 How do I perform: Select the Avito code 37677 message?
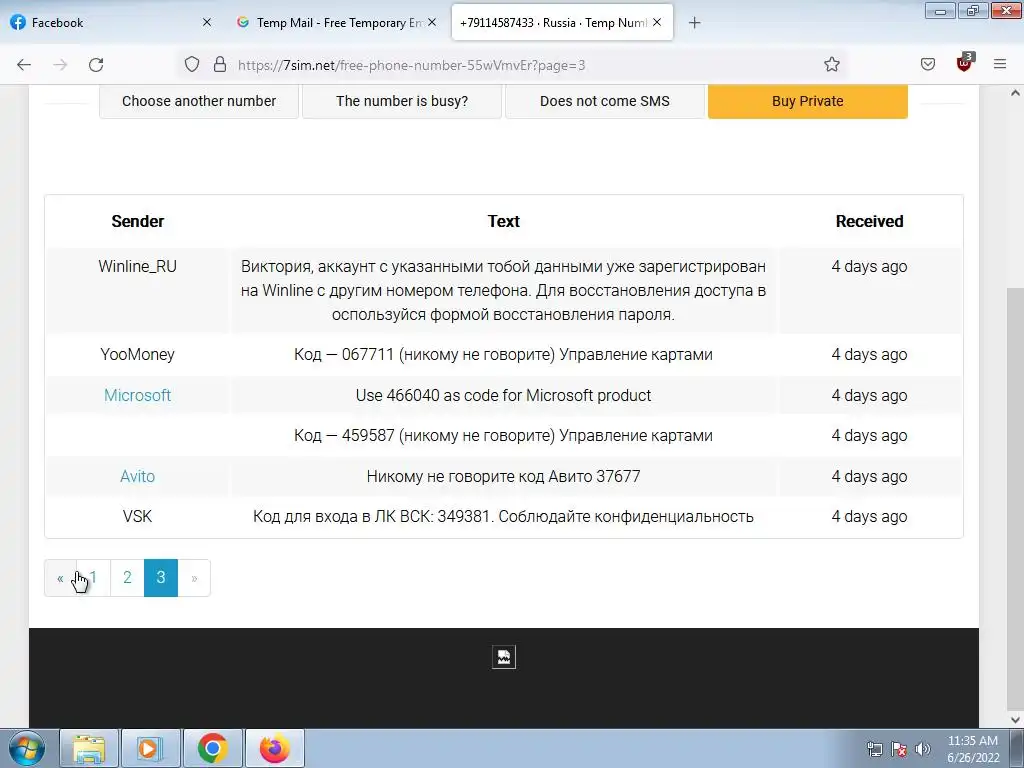coord(503,476)
